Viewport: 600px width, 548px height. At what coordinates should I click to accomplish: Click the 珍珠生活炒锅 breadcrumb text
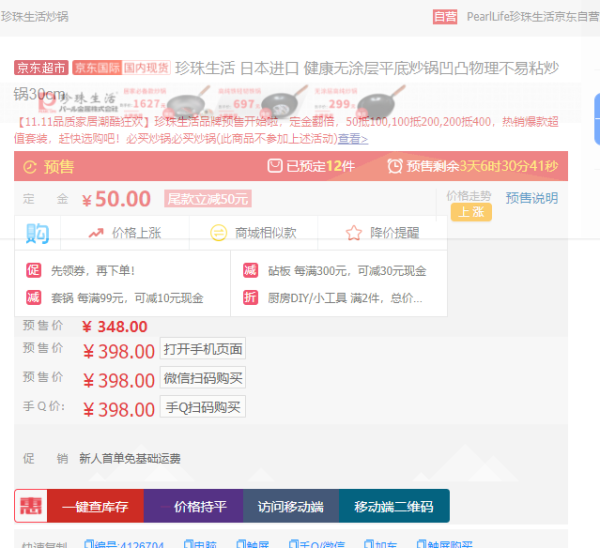click(34, 17)
